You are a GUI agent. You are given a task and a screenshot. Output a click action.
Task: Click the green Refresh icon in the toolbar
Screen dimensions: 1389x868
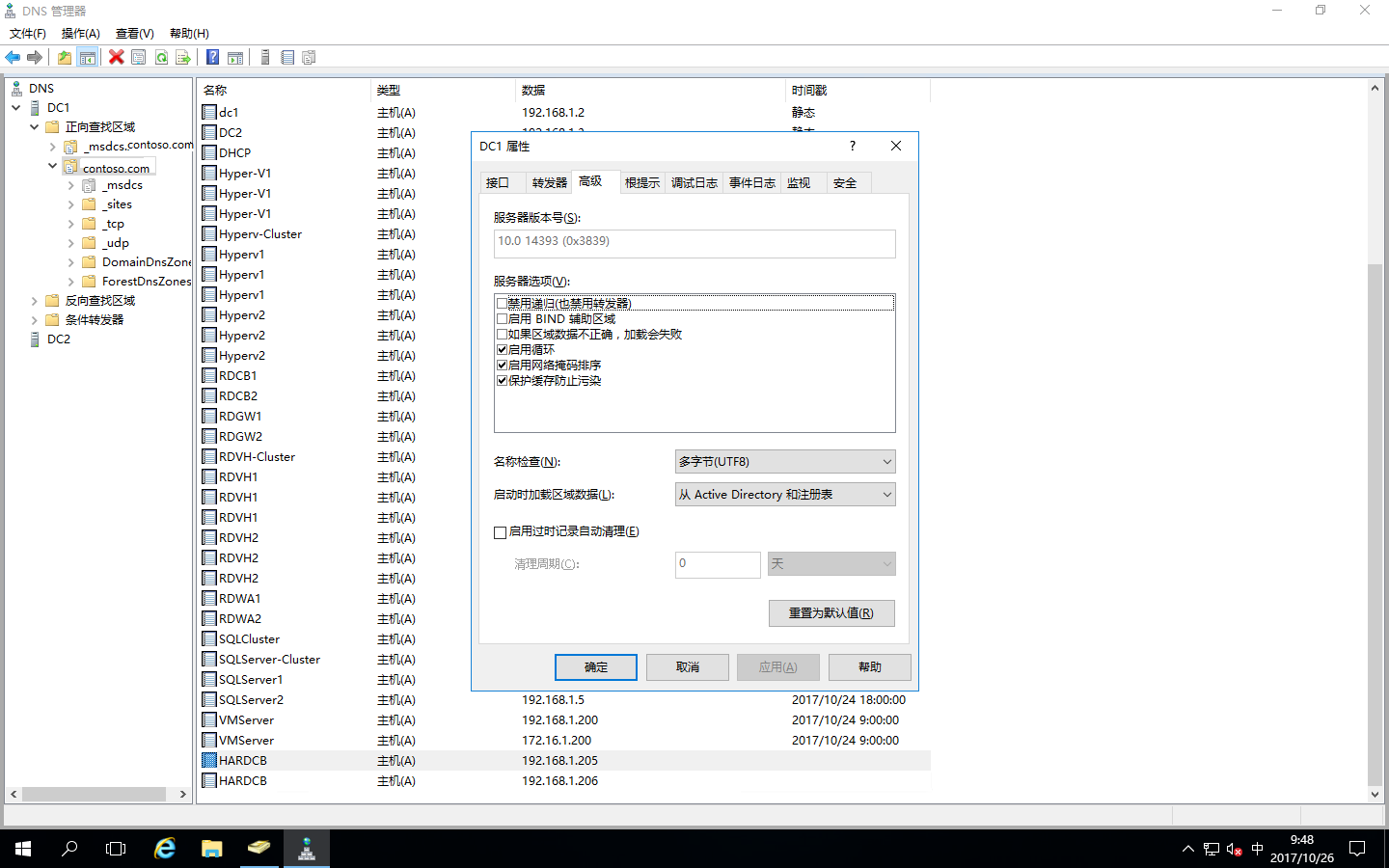click(161, 58)
